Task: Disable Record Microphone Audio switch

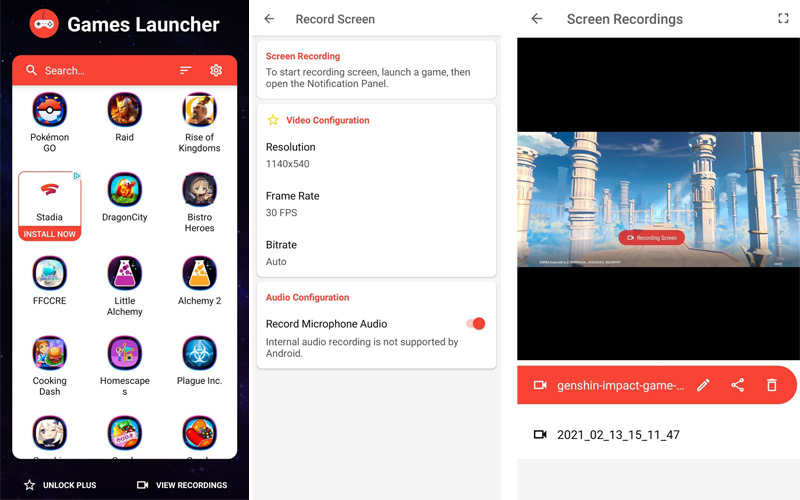Action: coord(476,324)
